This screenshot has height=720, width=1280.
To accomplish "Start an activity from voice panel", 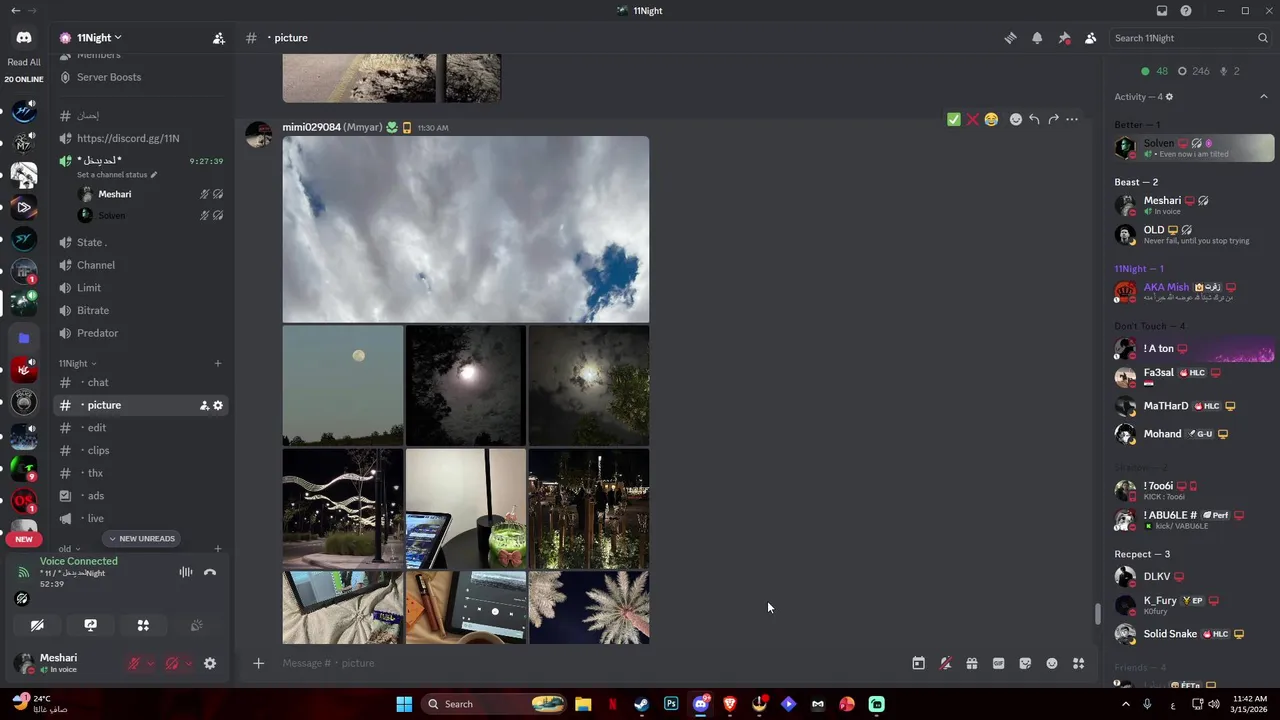I will pyautogui.click(x=143, y=625).
